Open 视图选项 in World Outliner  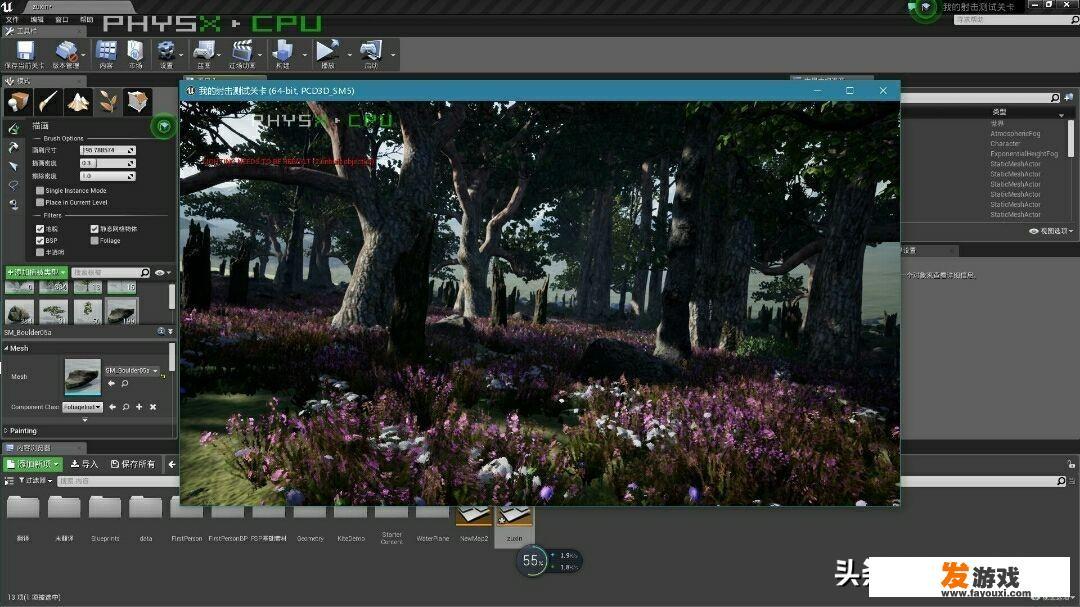coord(1050,232)
